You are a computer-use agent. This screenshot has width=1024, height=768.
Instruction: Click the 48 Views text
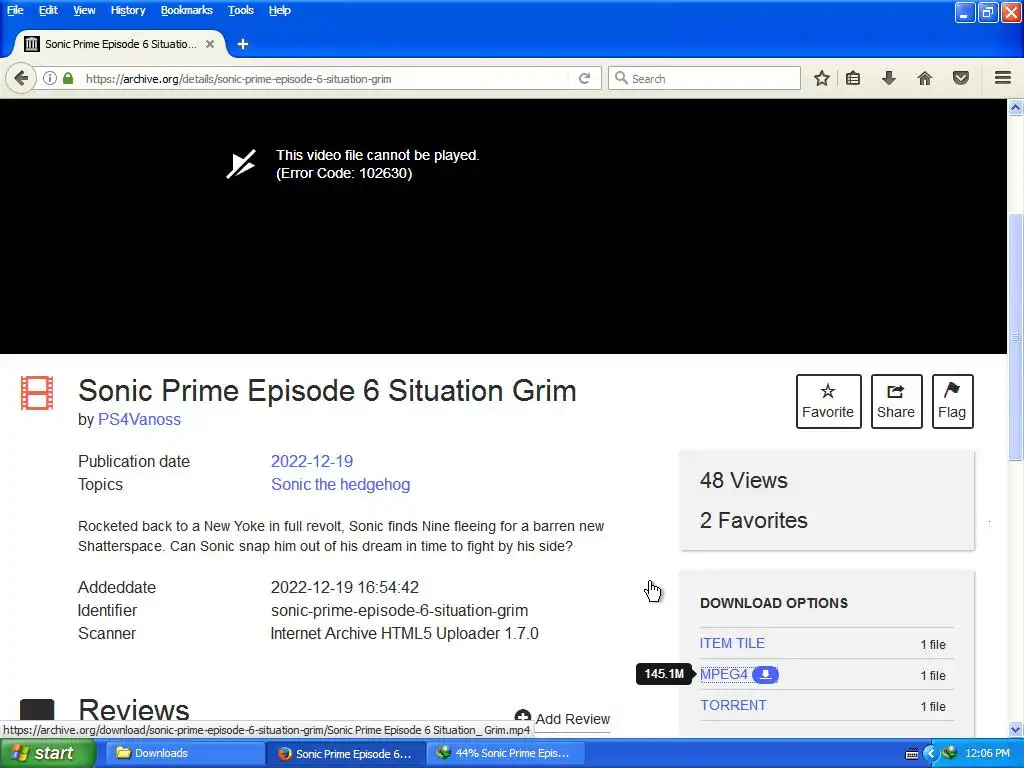743,481
